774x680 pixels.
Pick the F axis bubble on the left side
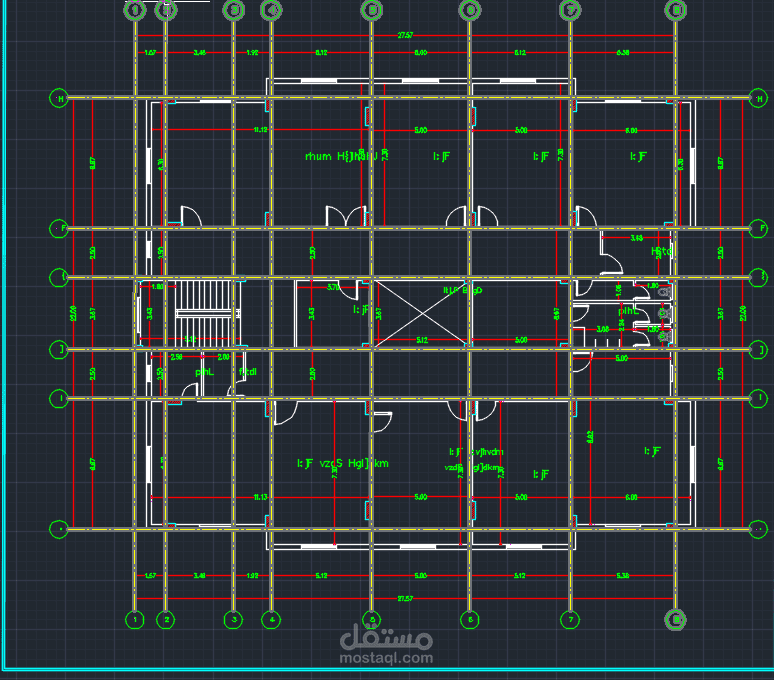click(59, 228)
